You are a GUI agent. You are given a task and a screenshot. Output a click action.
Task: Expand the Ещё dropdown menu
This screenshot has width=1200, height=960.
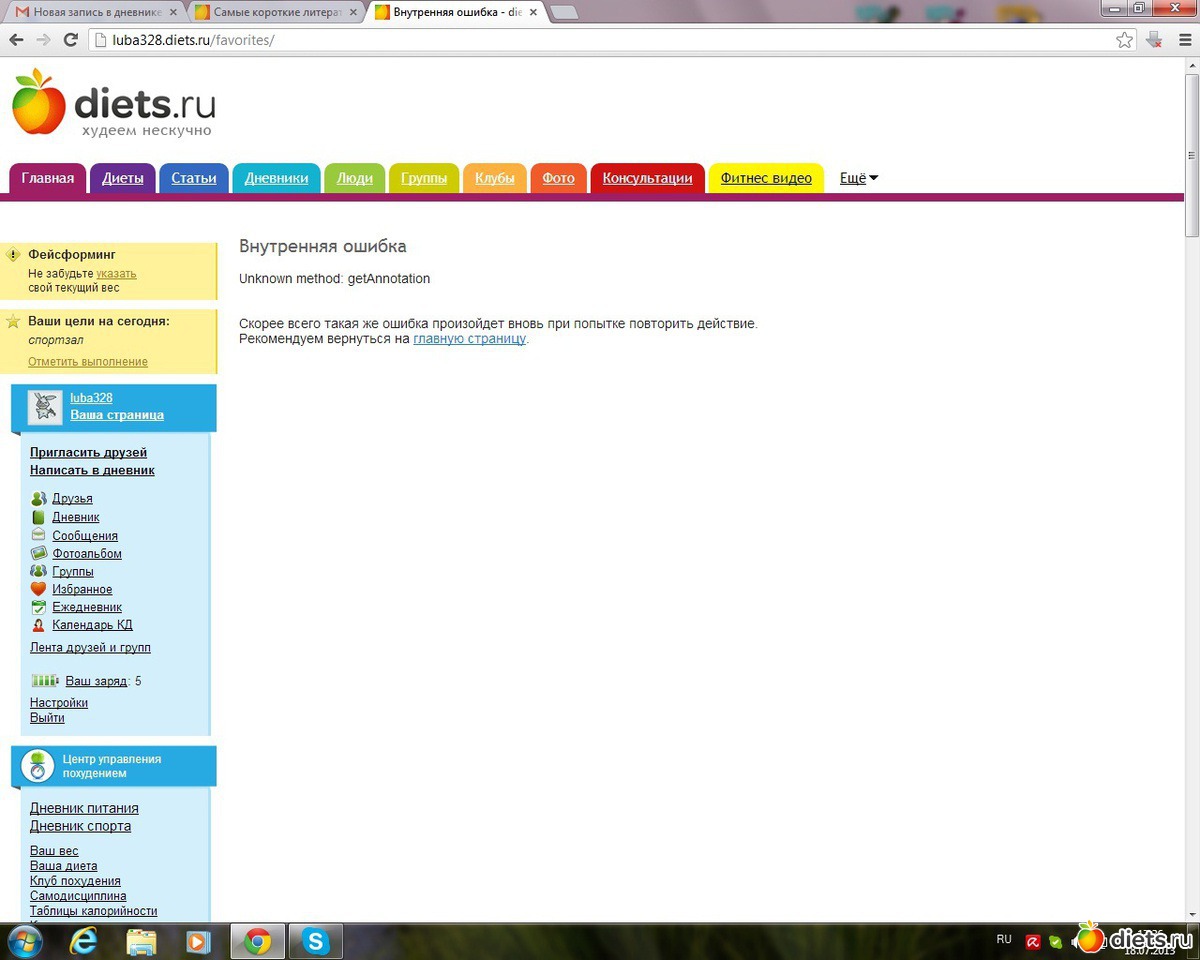tap(858, 178)
